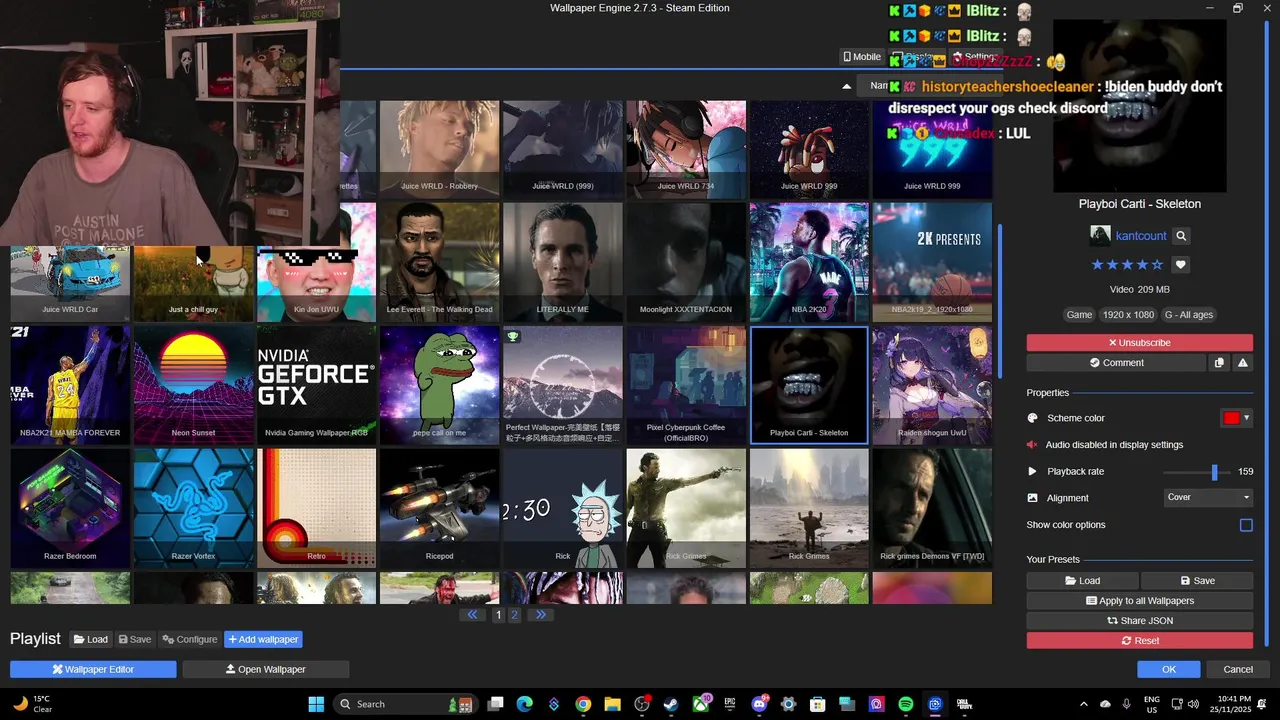Reset wallpaper properties

point(1139,641)
